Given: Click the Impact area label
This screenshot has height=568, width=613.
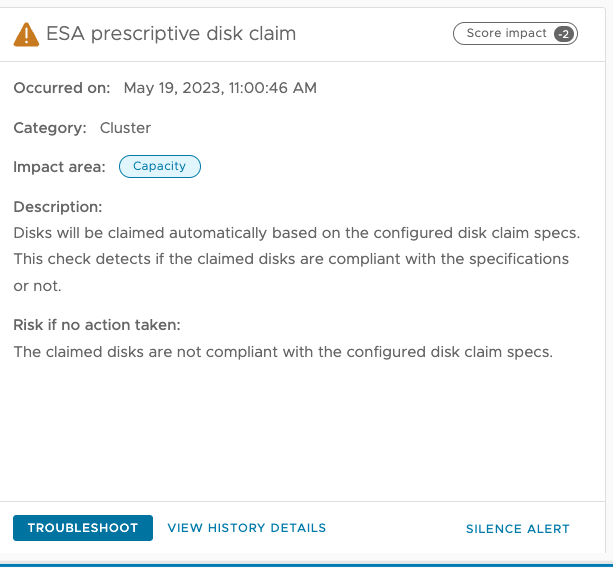Looking at the screenshot, I should point(59,167).
